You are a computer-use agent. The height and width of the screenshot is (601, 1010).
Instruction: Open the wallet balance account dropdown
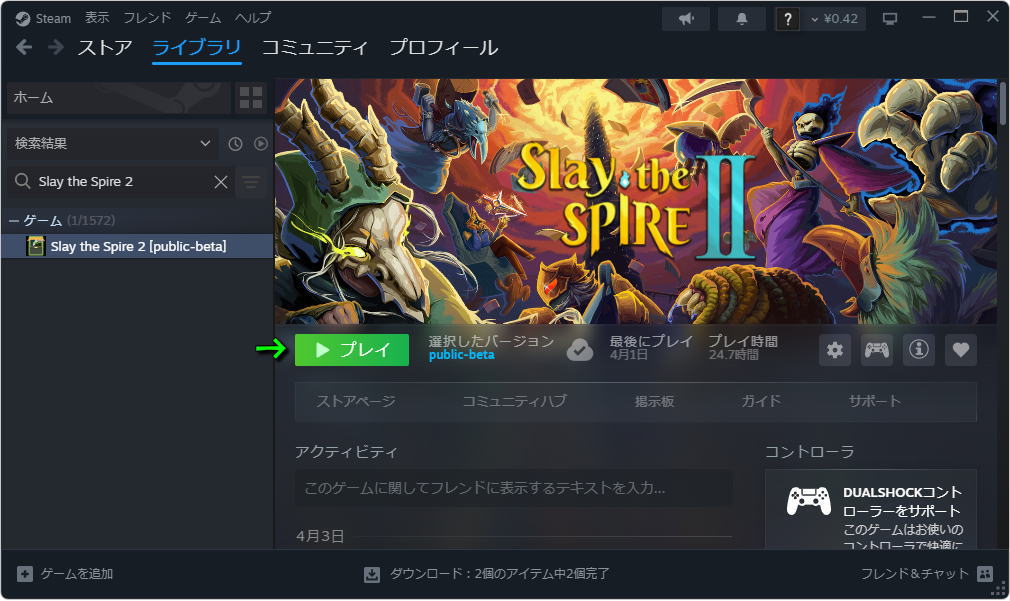(x=834, y=19)
